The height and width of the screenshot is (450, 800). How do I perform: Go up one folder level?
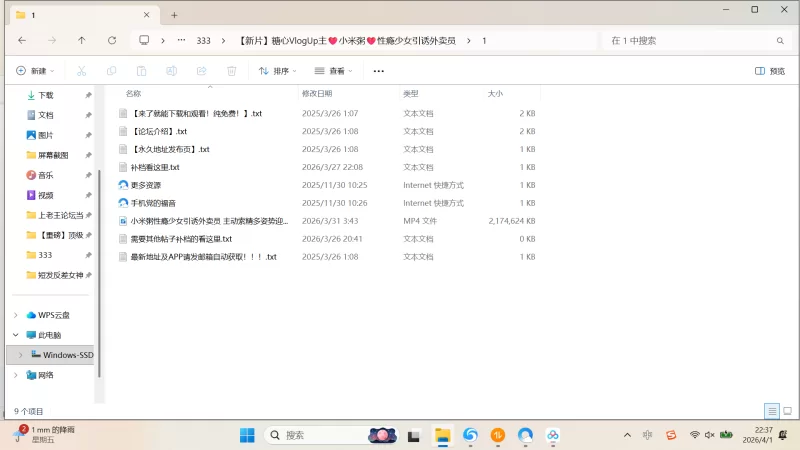tap(82, 41)
